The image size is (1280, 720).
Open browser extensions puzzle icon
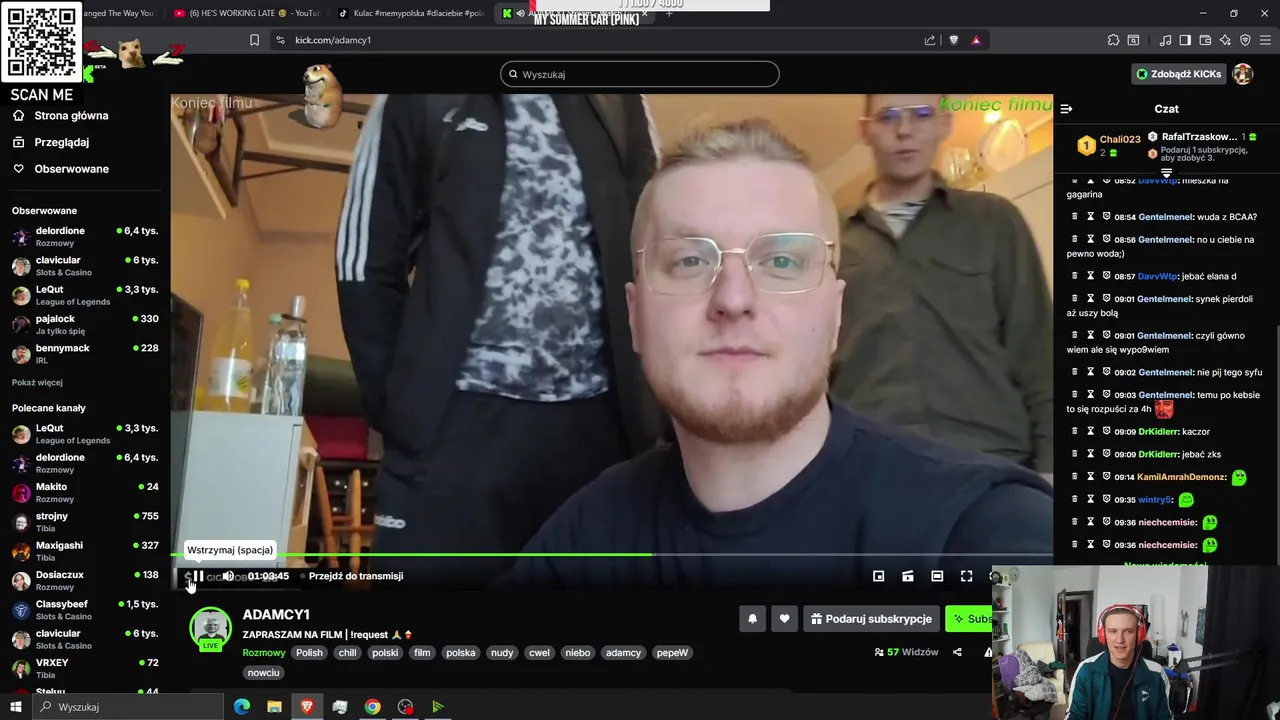1113,40
